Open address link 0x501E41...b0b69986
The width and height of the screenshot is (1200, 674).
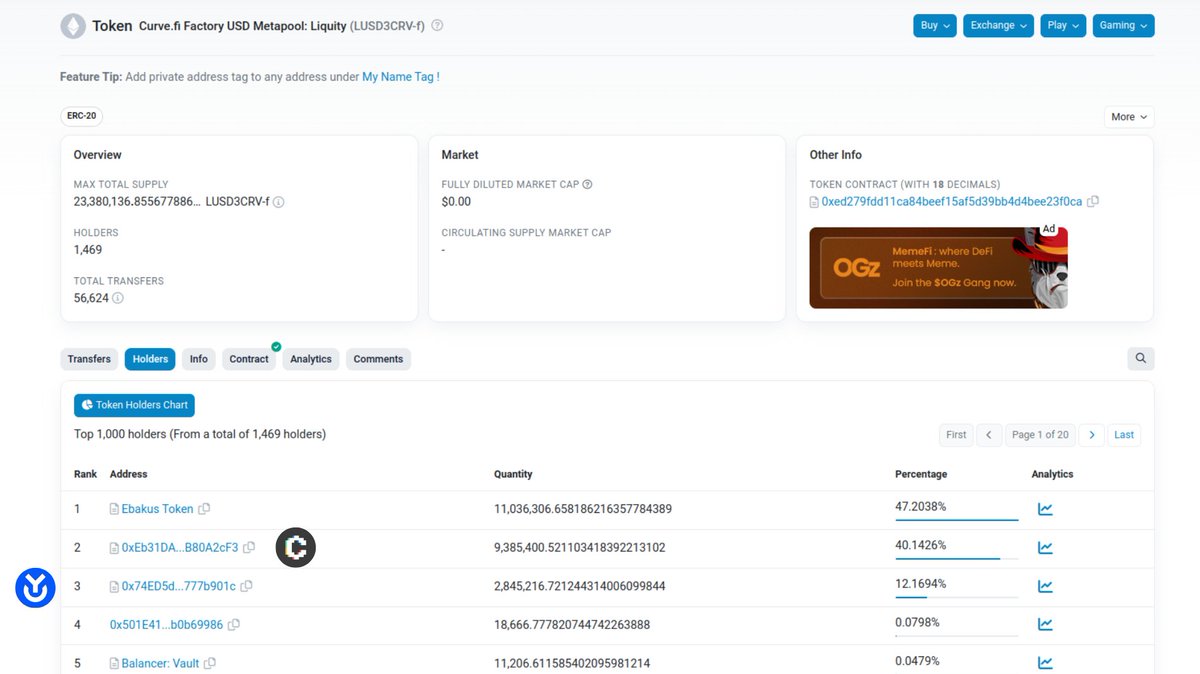click(166, 625)
